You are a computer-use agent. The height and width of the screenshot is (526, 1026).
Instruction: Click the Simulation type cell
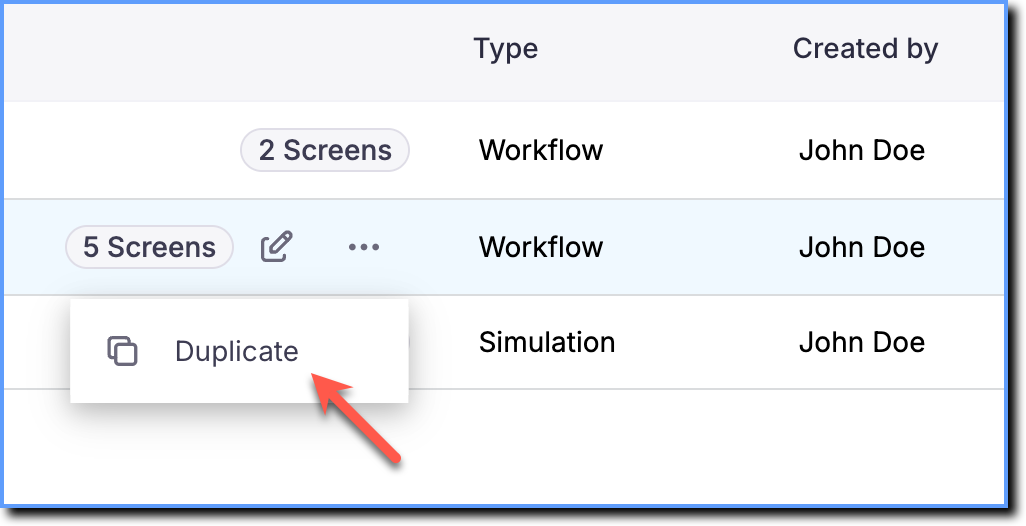point(547,343)
